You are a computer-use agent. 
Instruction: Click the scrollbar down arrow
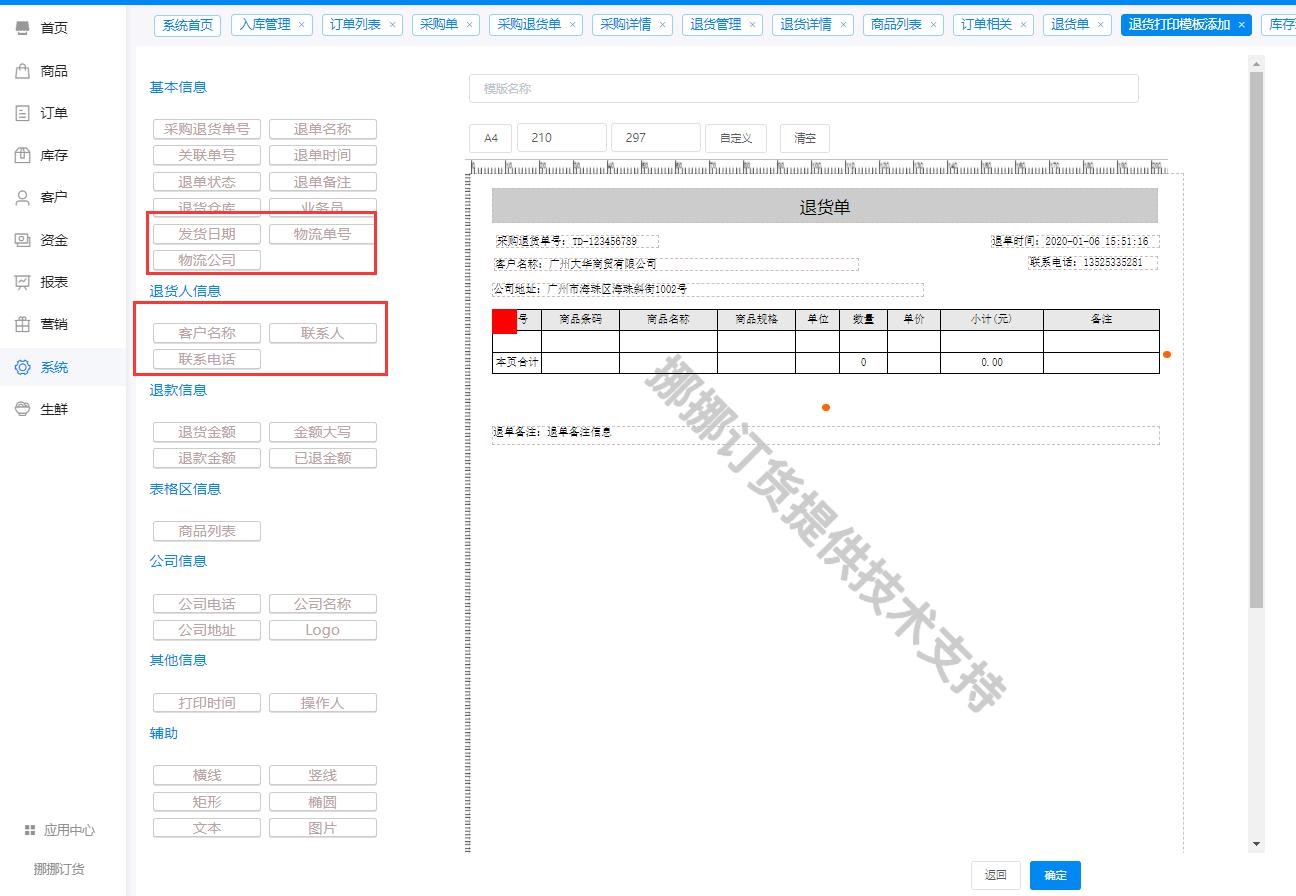[1257, 844]
